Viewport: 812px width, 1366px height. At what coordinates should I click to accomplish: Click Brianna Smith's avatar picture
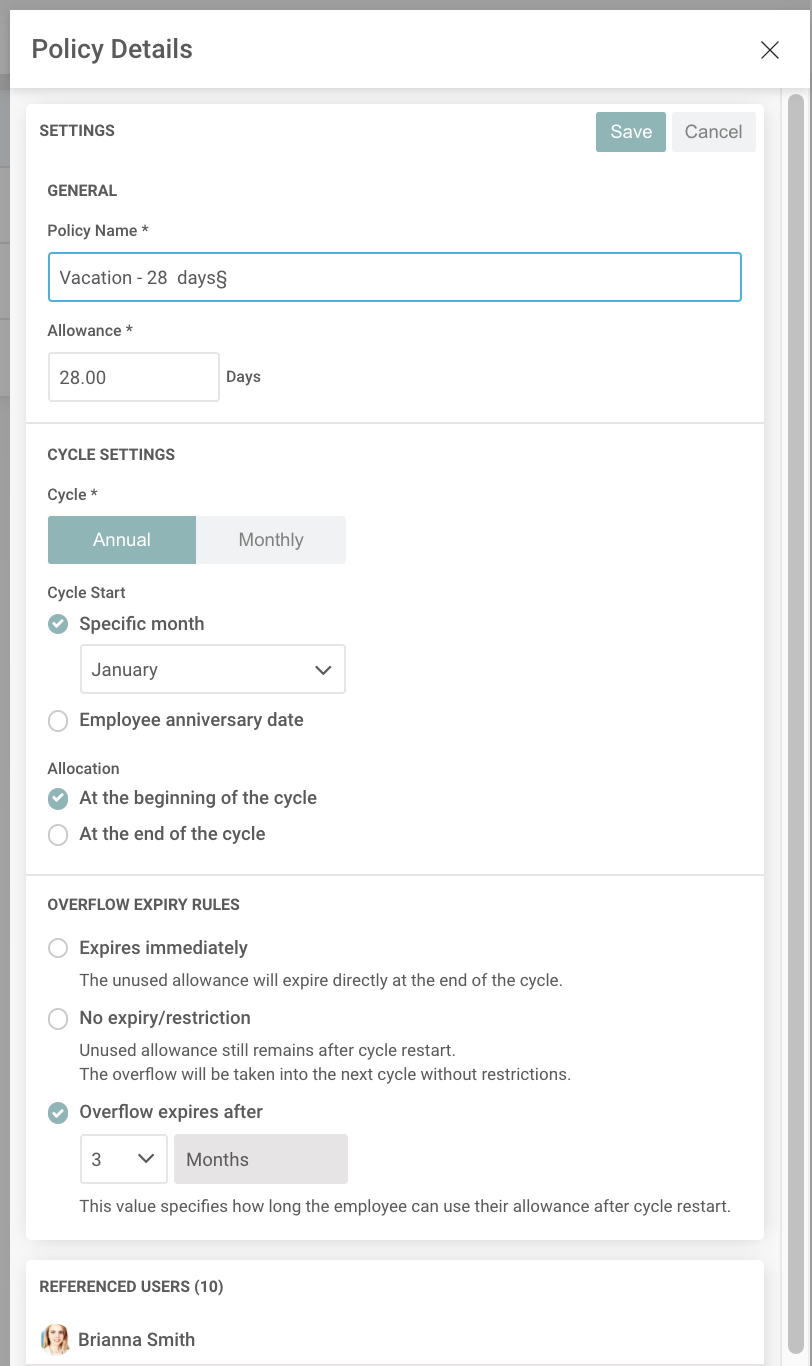[56, 1340]
